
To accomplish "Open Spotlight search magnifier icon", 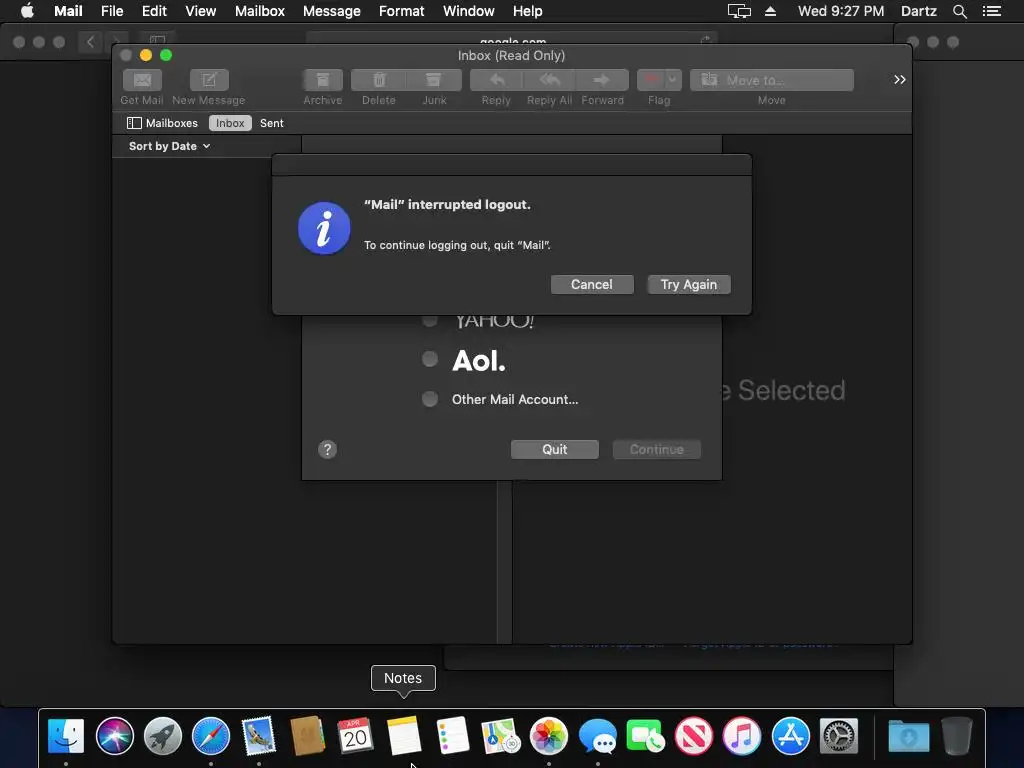I will [959, 11].
